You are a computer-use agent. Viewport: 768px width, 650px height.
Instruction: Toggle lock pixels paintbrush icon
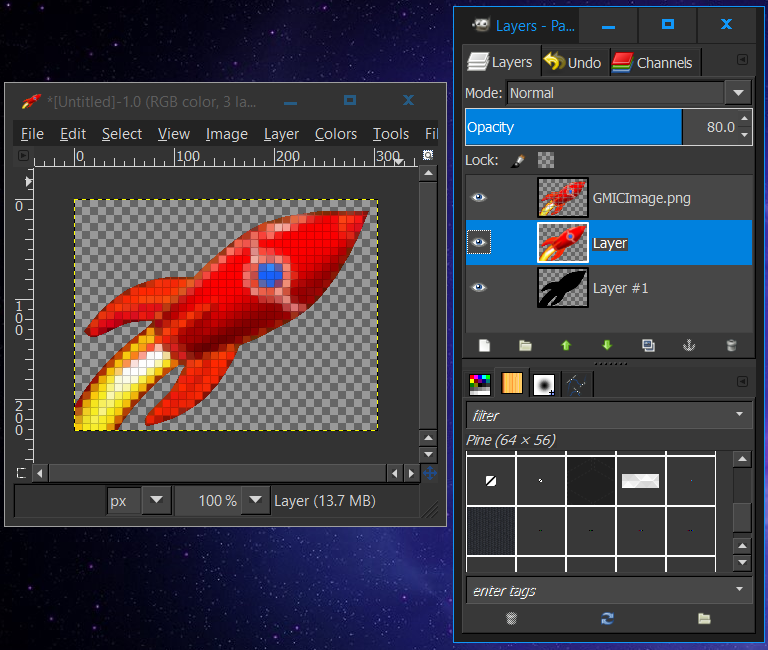(518, 161)
